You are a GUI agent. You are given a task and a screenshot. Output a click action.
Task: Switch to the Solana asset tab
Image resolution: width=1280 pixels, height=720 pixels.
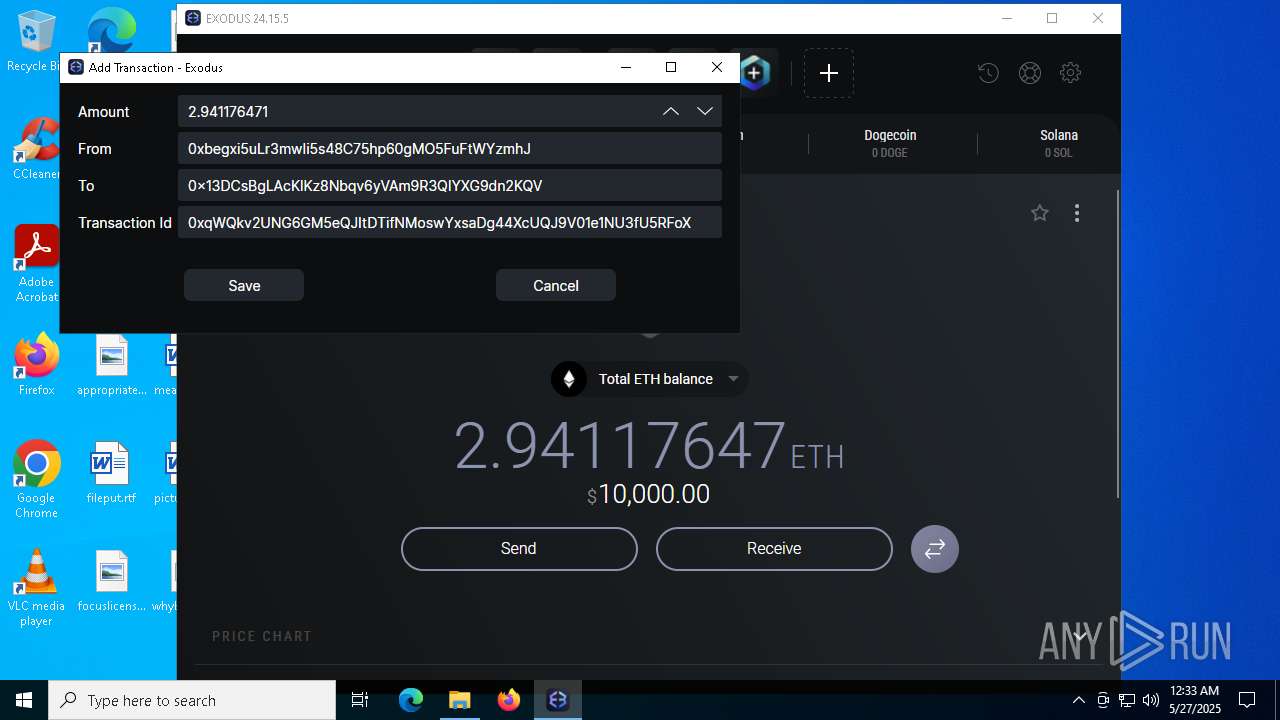[x=1059, y=143]
